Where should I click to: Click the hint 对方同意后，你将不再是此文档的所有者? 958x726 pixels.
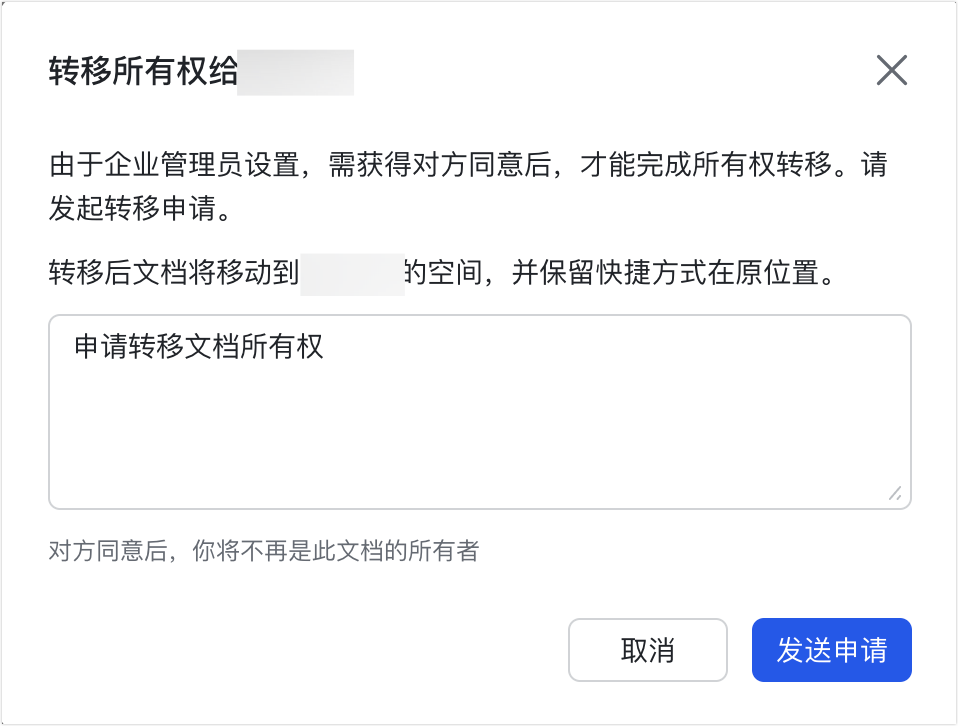264,551
